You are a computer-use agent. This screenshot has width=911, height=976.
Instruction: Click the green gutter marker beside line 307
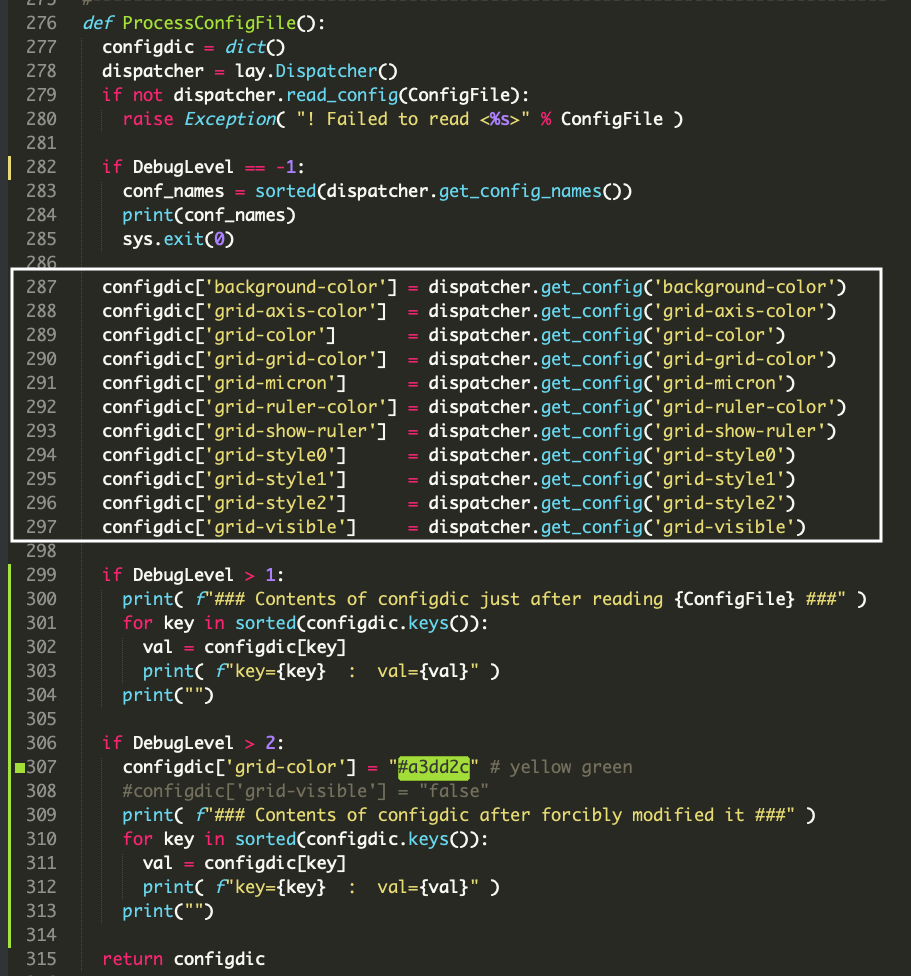coord(20,767)
